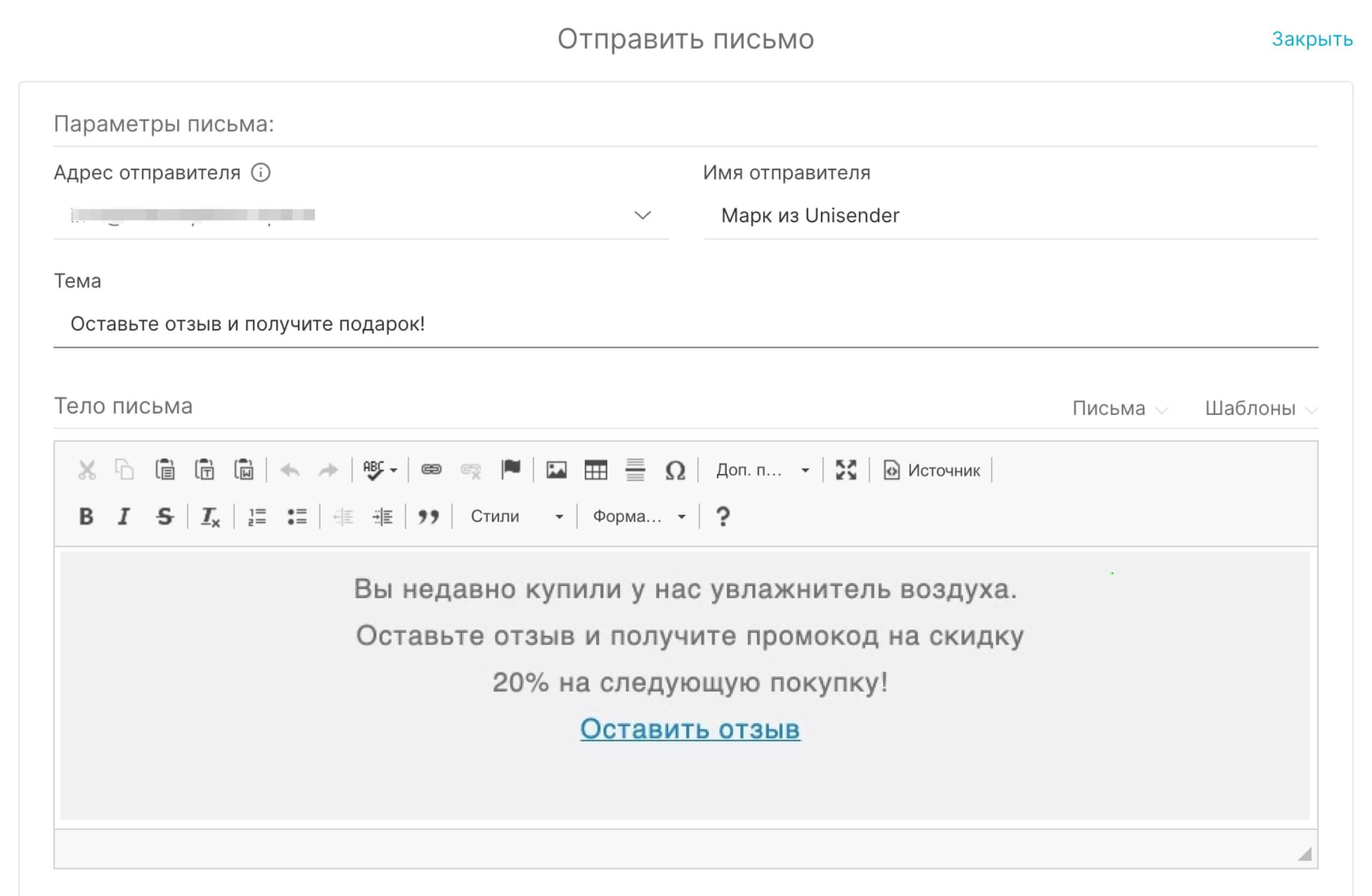This screenshot has width=1372, height=896.
Task: Switch to Источник source view
Action: 931,470
